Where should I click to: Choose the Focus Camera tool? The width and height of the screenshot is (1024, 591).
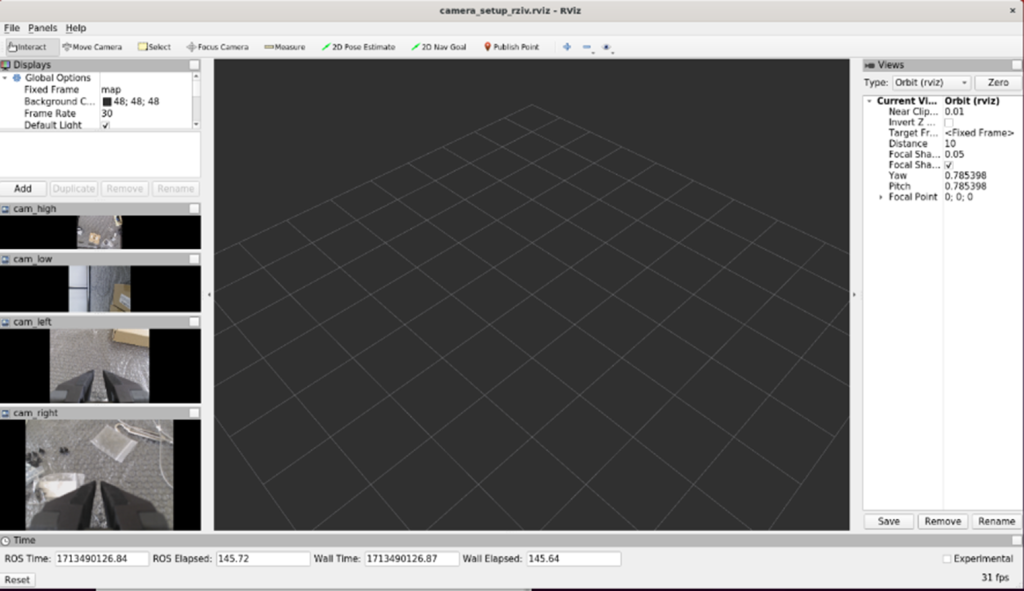point(217,47)
